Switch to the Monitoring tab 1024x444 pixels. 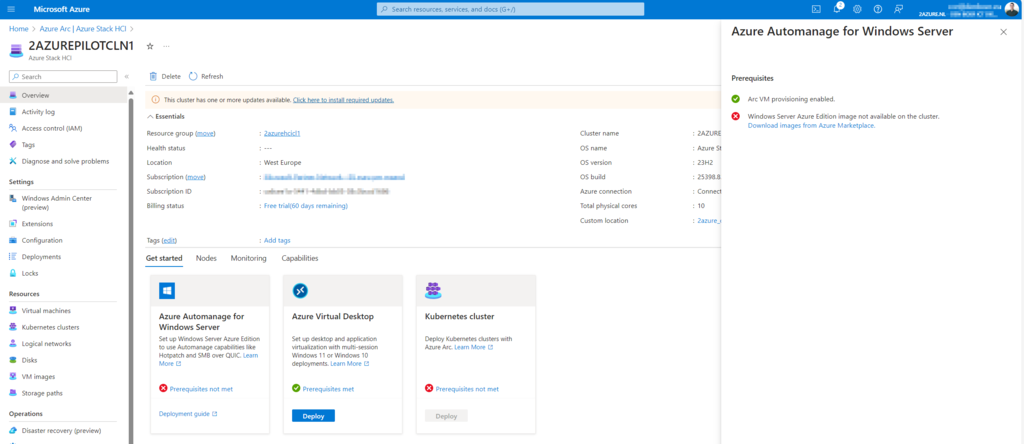[x=248, y=258]
